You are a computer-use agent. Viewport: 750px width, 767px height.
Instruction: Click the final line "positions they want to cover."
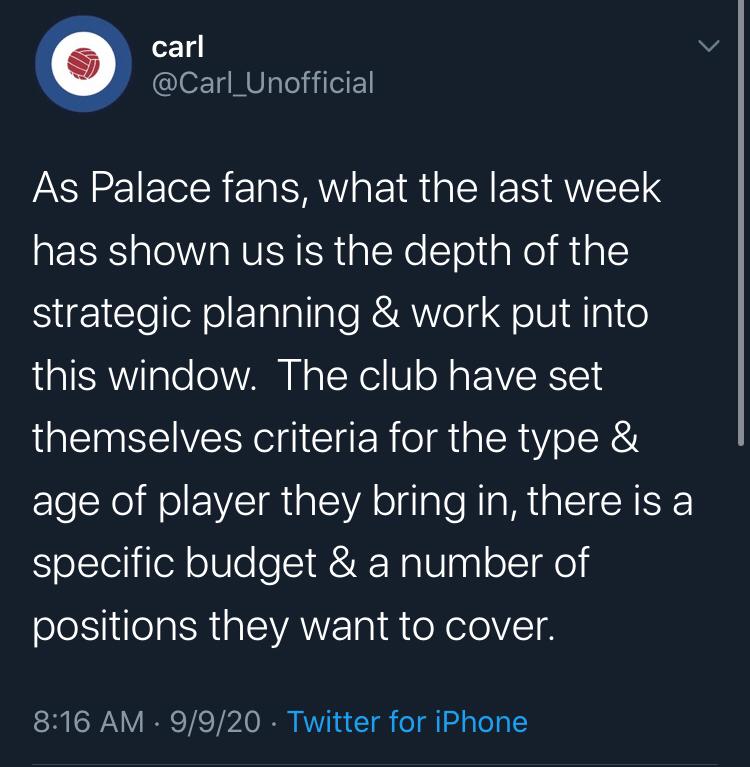coord(292,627)
